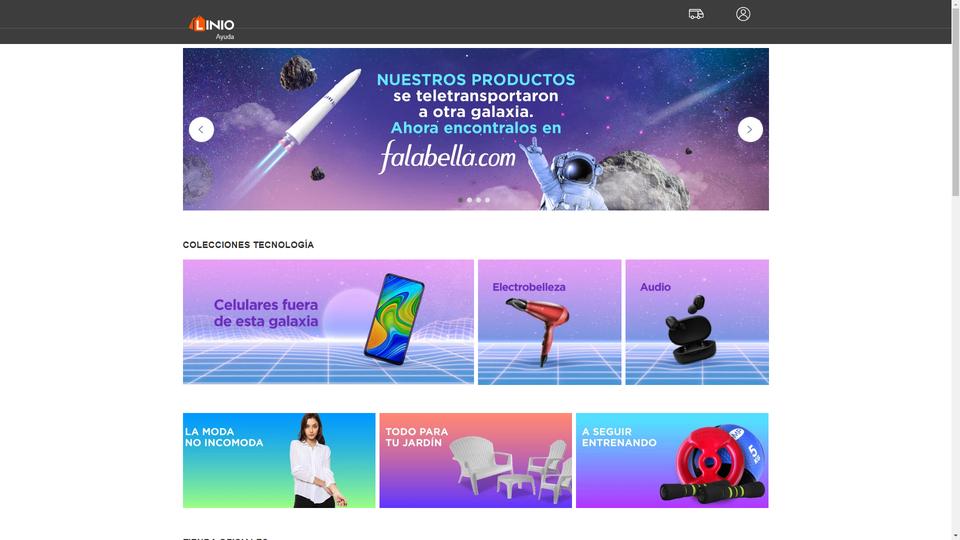The width and height of the screenshot is (960, 540).
Task: Select the fourth carousel dot indicator
Action: 487,200
